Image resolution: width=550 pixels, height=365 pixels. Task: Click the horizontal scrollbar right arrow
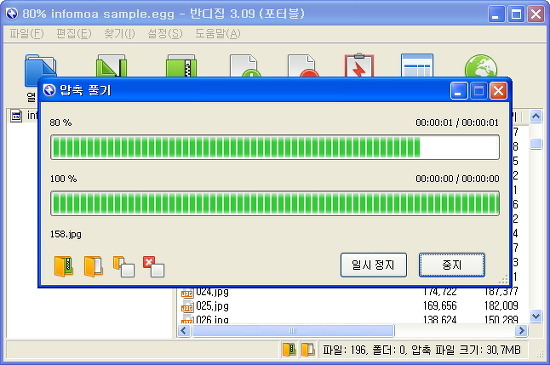[x=522, y=331]
